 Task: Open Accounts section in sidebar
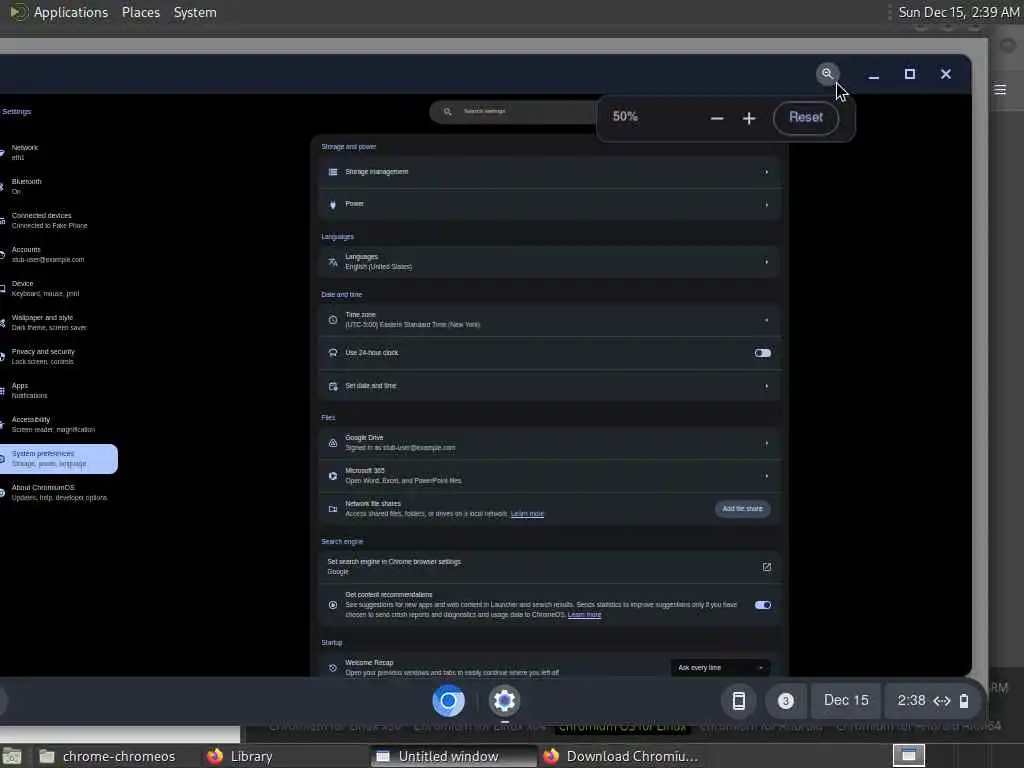(x=57, y=254)
